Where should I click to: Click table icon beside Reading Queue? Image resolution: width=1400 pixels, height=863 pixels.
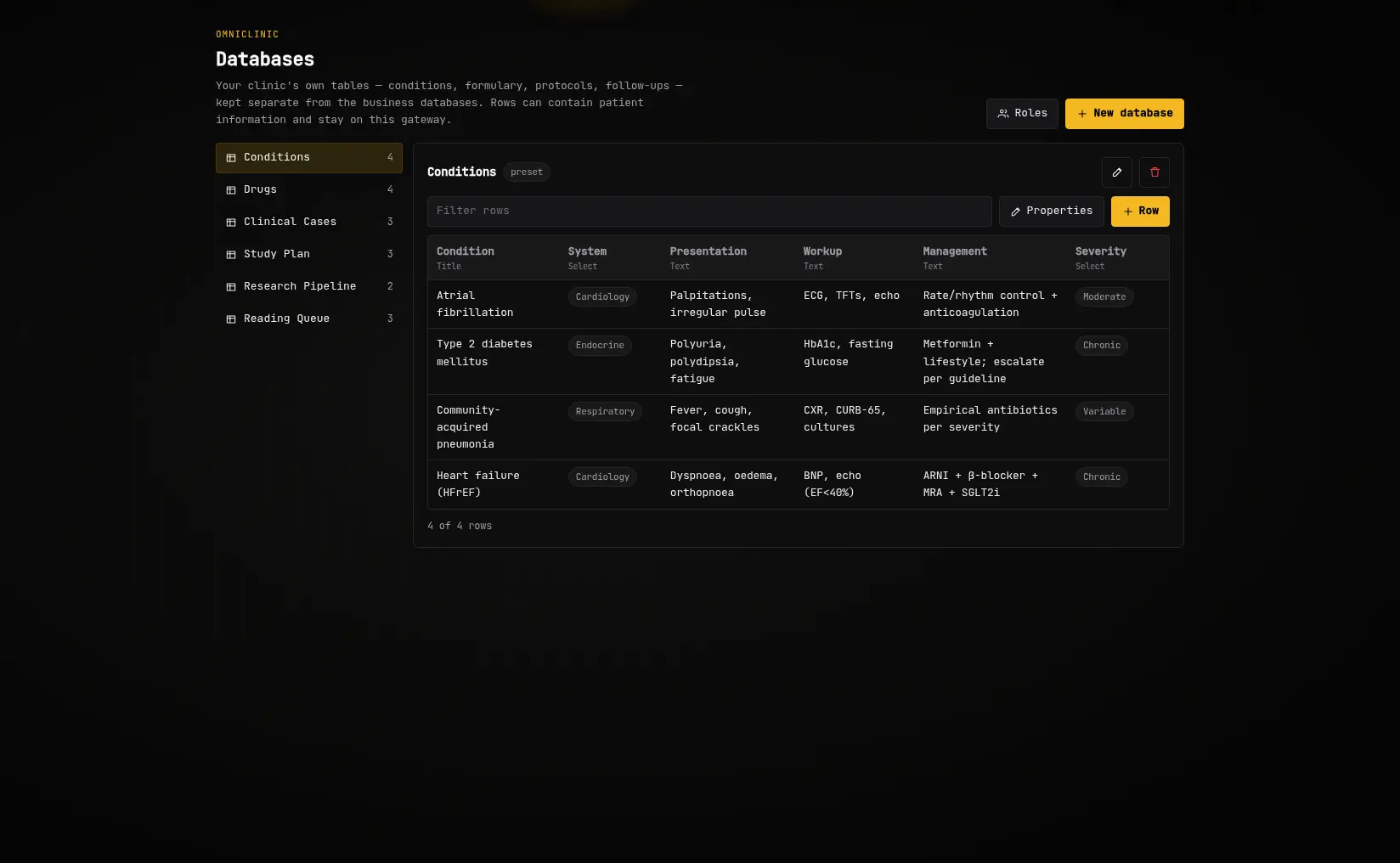tap(231, 319)
